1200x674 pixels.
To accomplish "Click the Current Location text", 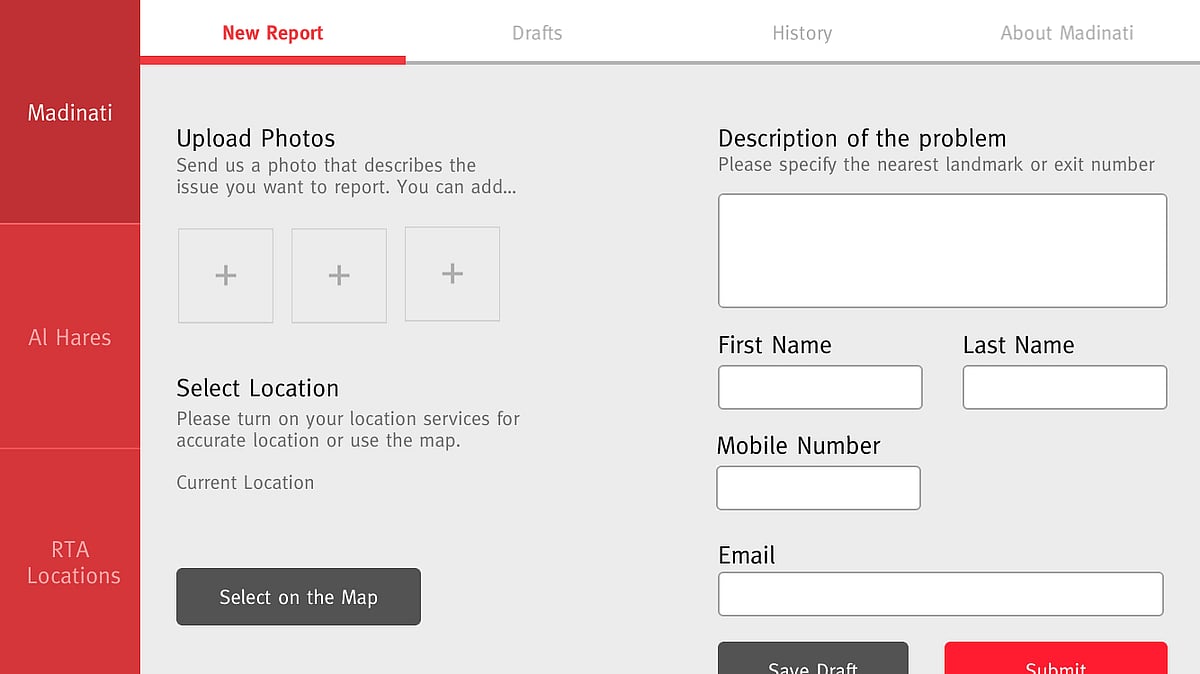I will tap(245, 482).
